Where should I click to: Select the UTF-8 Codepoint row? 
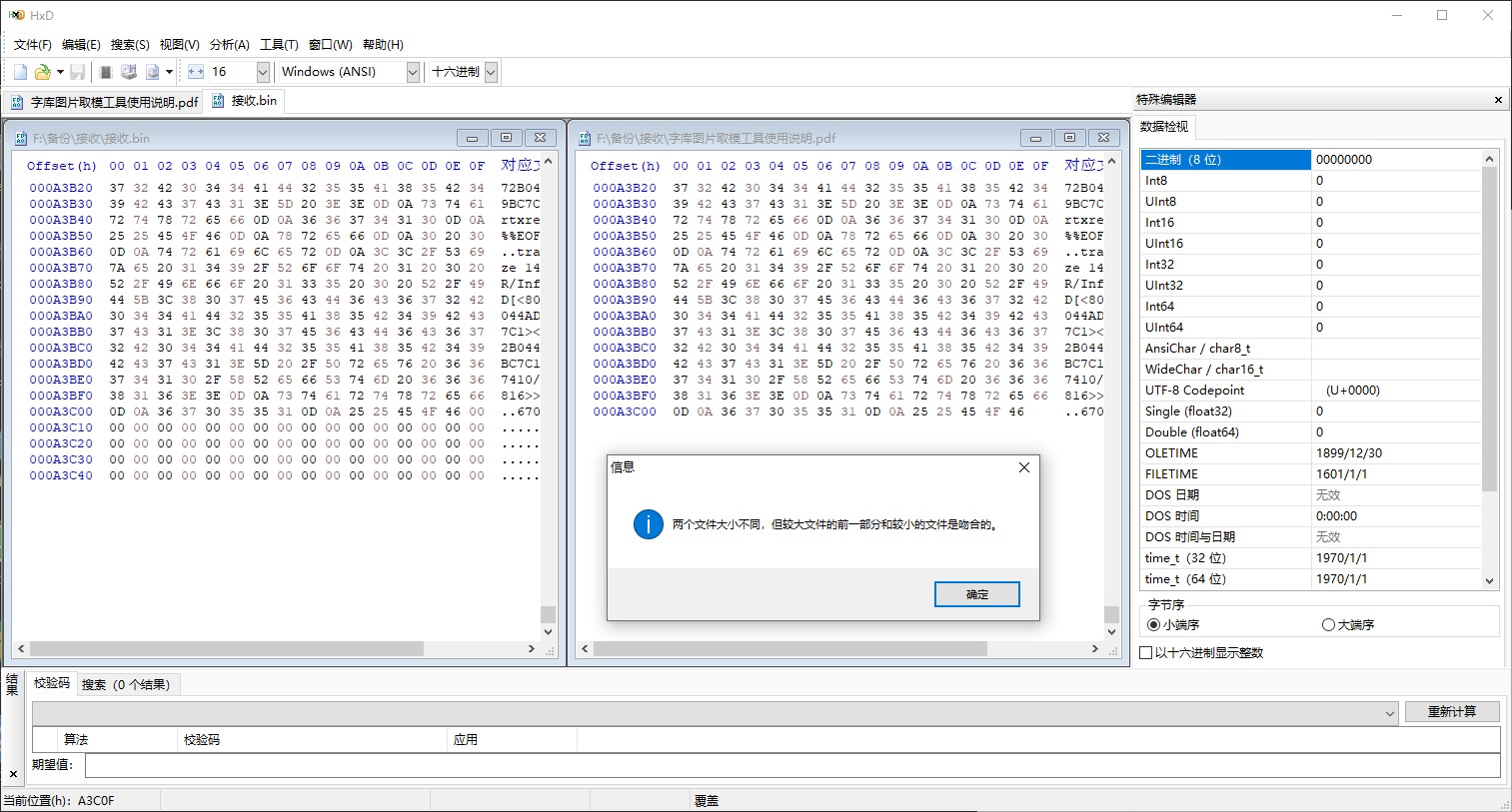coord(1311,391)
